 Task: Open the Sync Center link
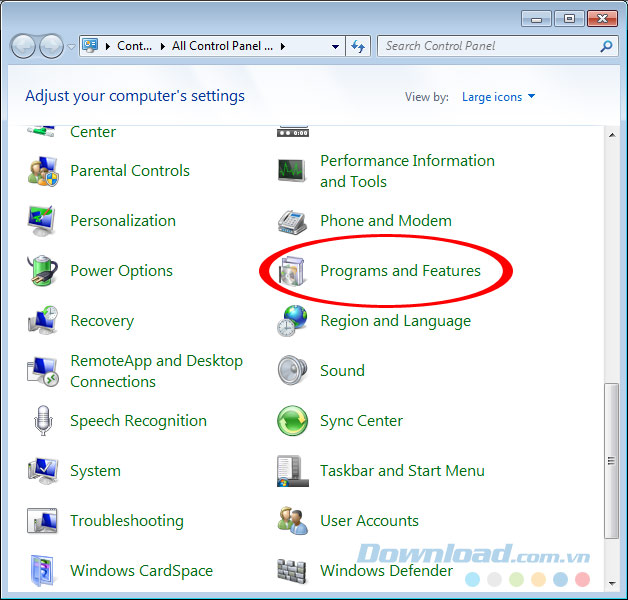361,421
